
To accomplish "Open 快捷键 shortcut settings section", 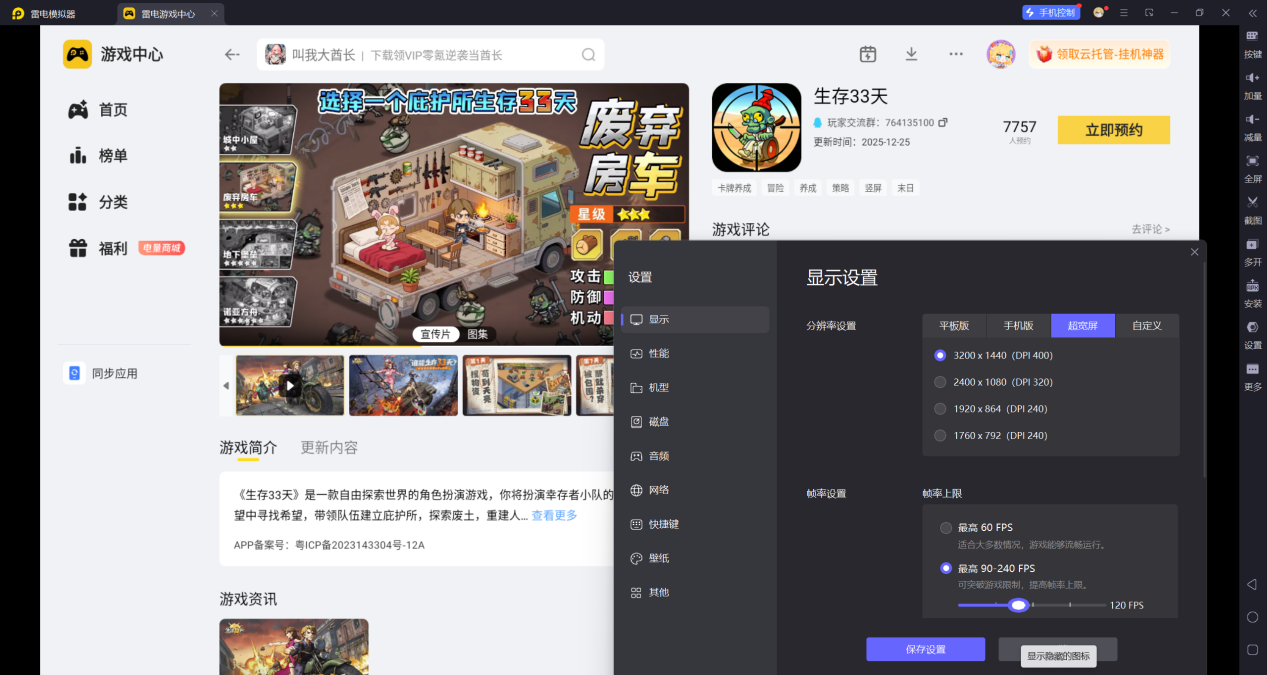I will (696, 524).
